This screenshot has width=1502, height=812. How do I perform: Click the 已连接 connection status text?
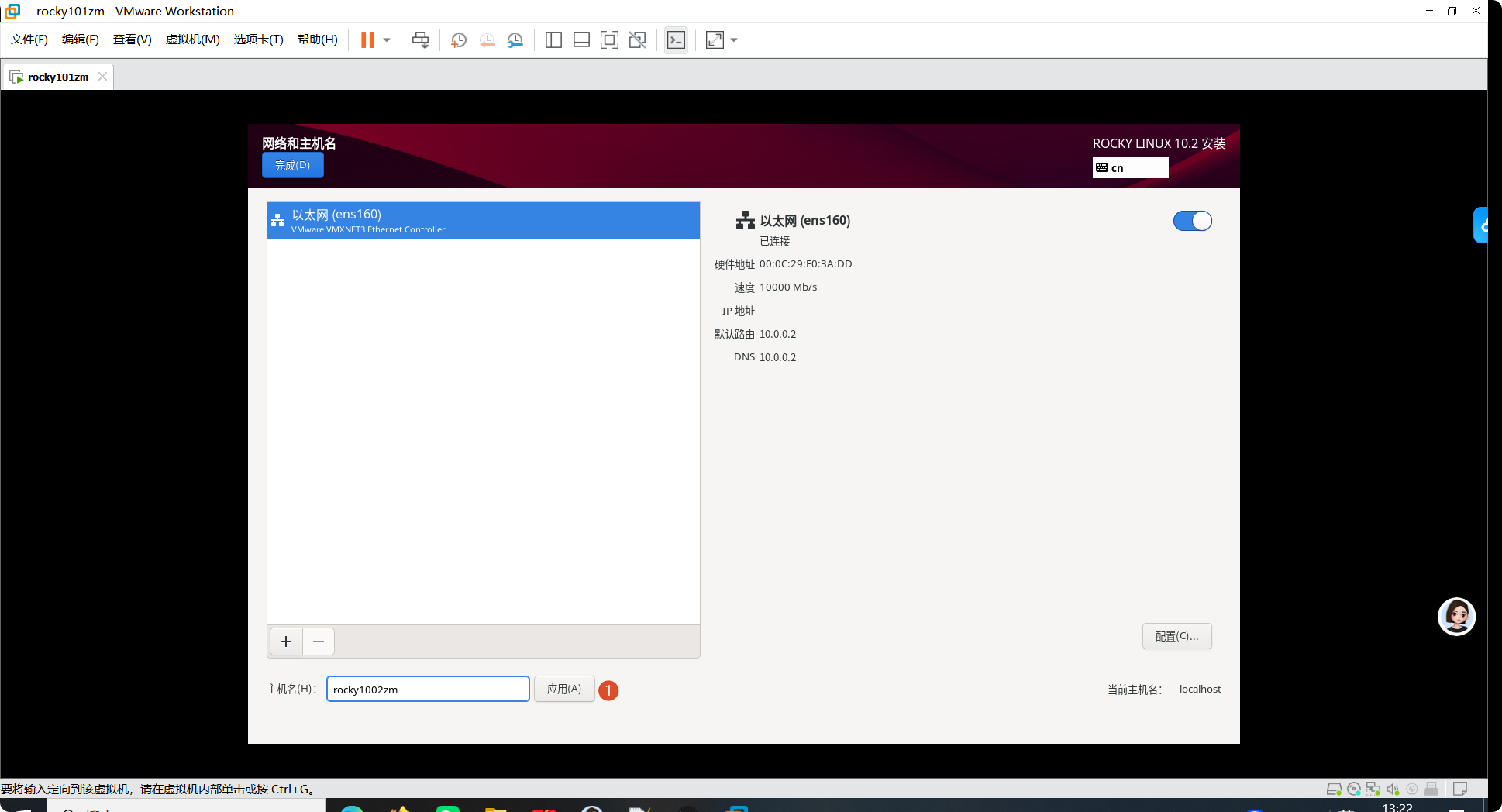775,241
